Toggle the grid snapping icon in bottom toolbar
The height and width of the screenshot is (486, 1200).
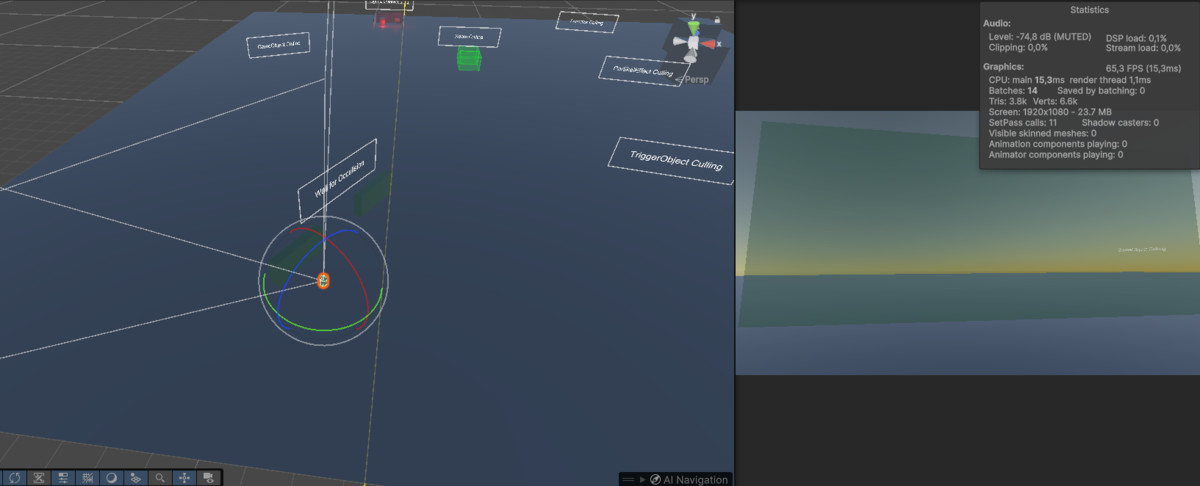tap(88, 477)
